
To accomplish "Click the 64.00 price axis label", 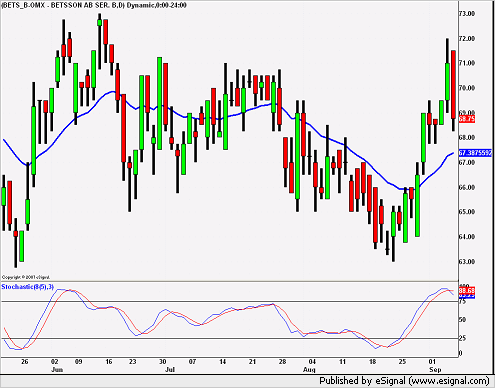I will tap(467, 237).
